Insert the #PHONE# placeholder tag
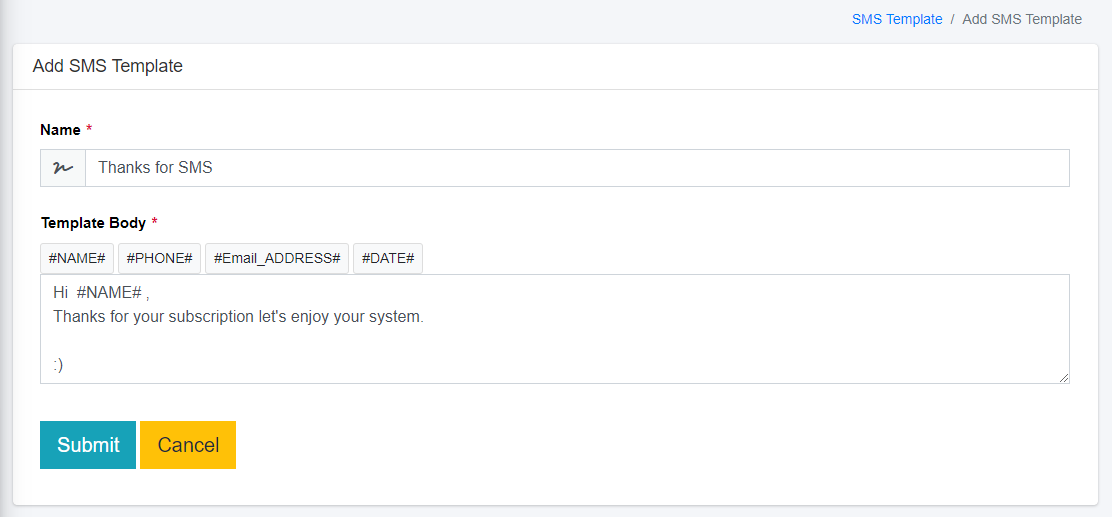 point(160,258)
